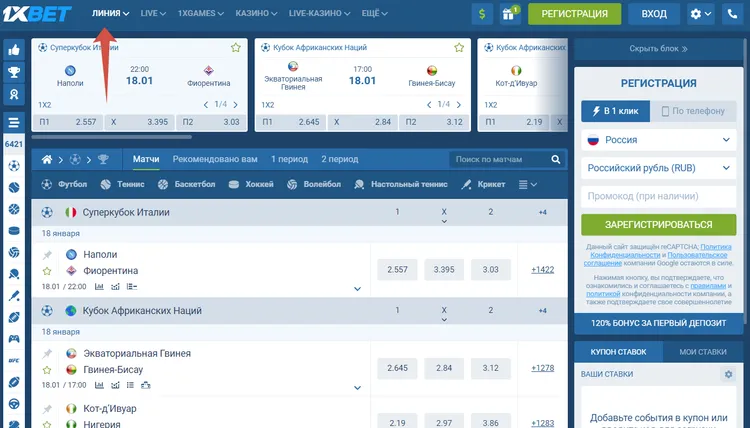Open the thumbs-up recommended sidebar icon
The height and width of the screenshot is (428, 750).
point(14,49)
